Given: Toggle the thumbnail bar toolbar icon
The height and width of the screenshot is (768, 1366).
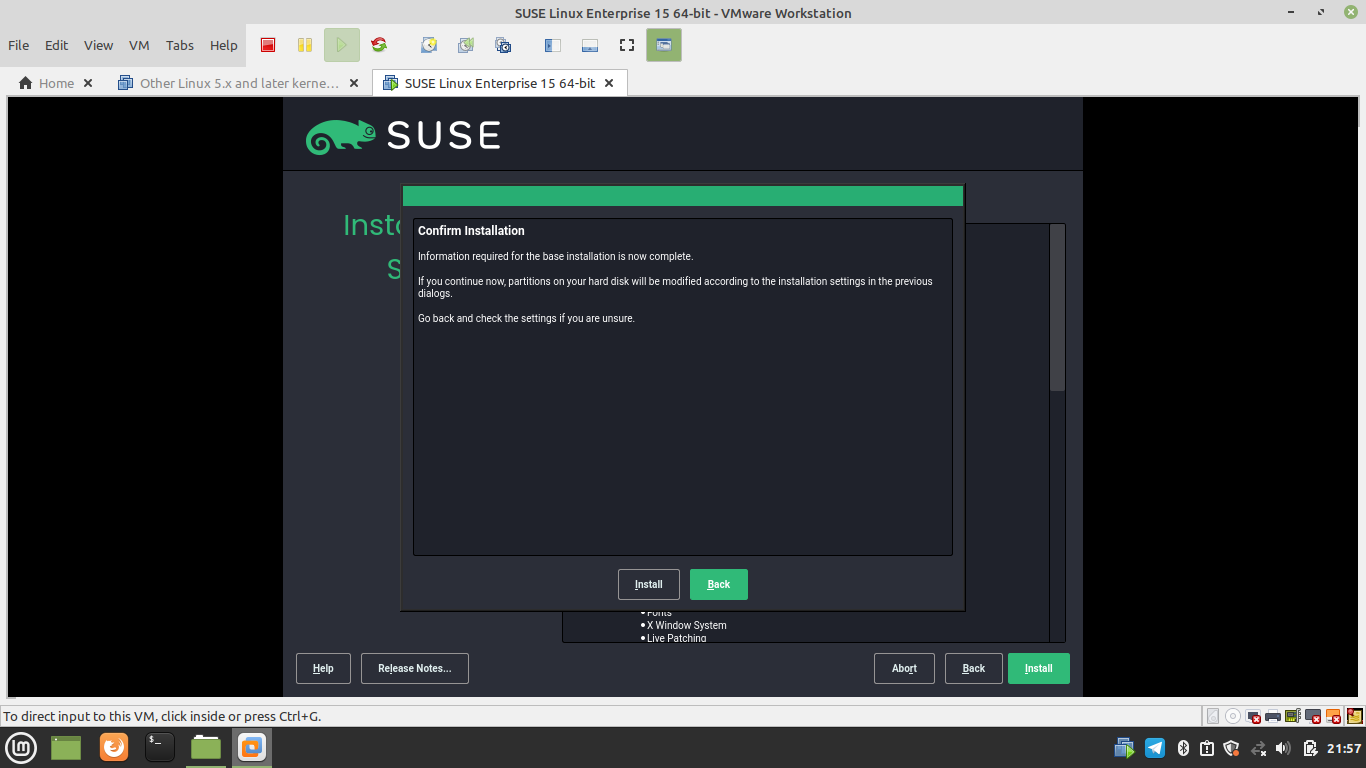Looking at the screenshot, I should click(589, 45).
